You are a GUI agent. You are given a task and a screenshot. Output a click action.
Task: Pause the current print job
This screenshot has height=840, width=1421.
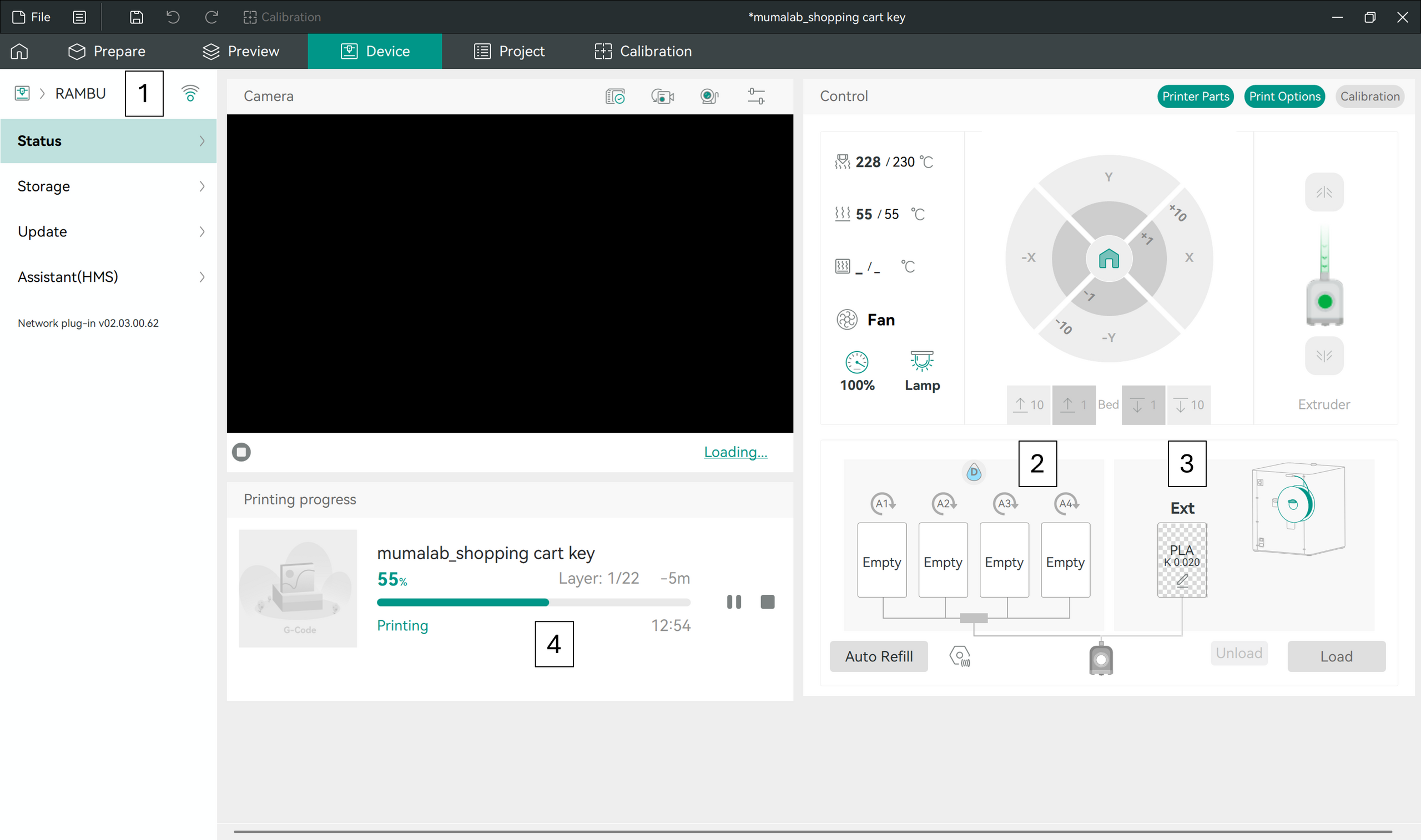coord(734,601)
